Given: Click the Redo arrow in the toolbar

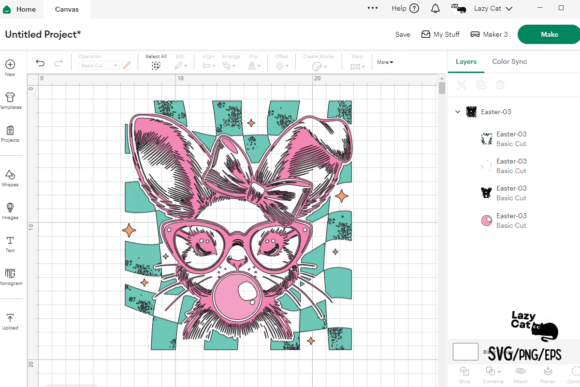Looking at the screenshot, I should 58,63.
